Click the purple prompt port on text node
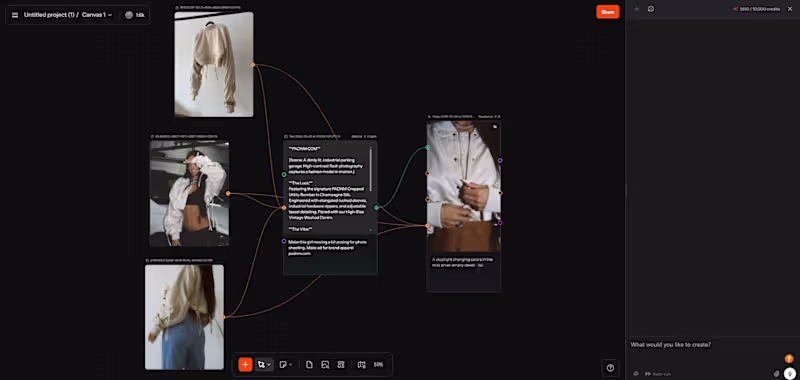 pos(284,241)
